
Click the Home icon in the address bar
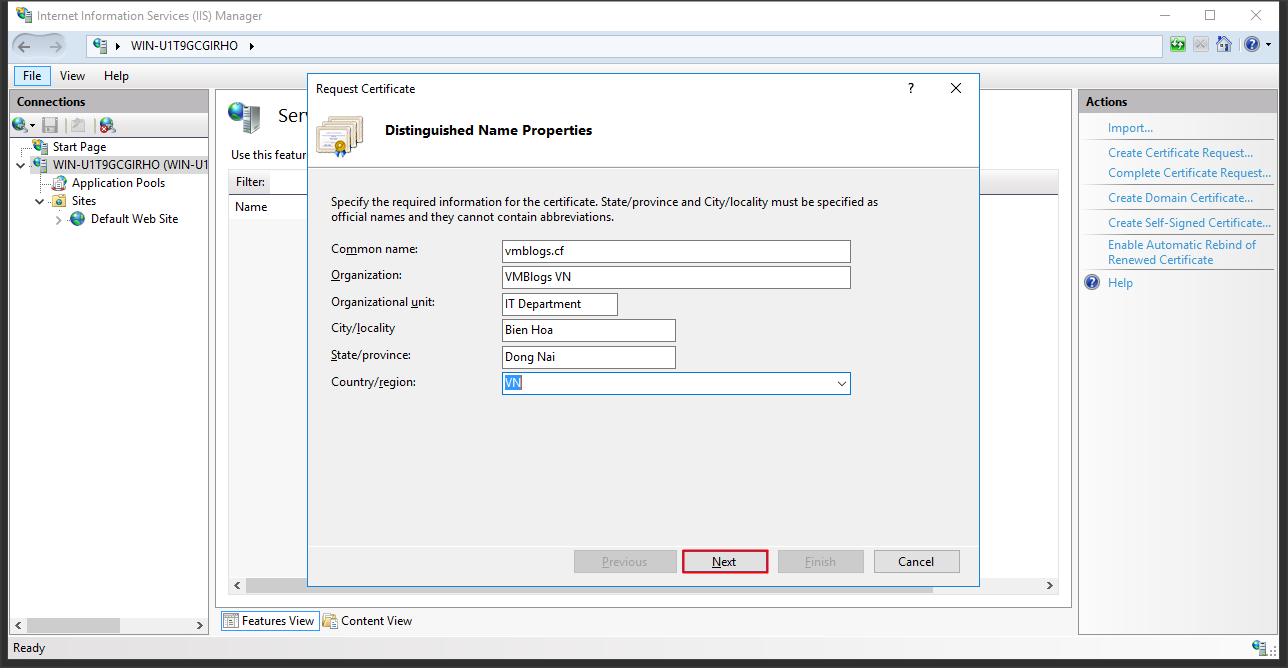point(1223,45)
